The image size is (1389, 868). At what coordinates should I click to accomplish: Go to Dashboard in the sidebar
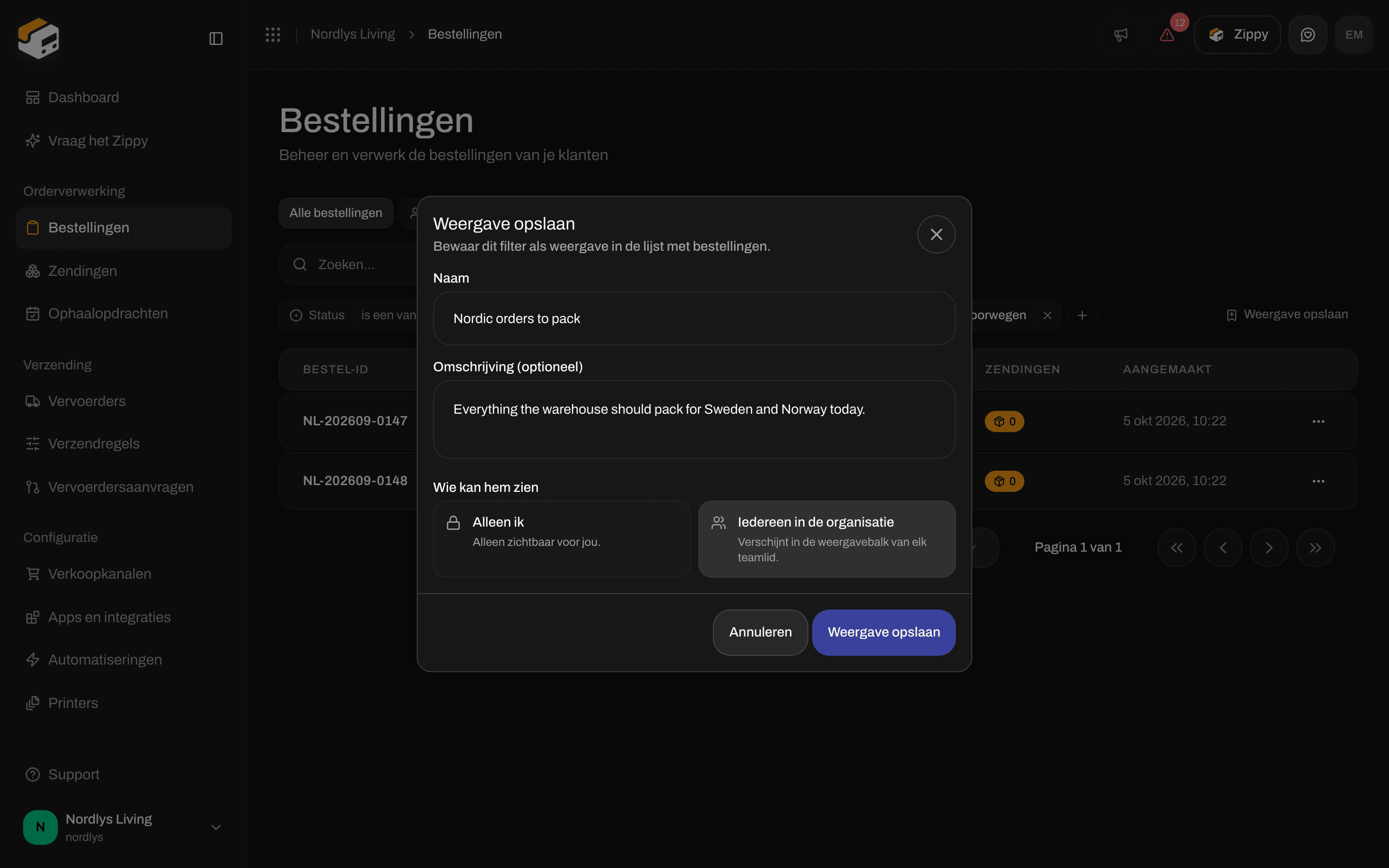click(123, 97)
